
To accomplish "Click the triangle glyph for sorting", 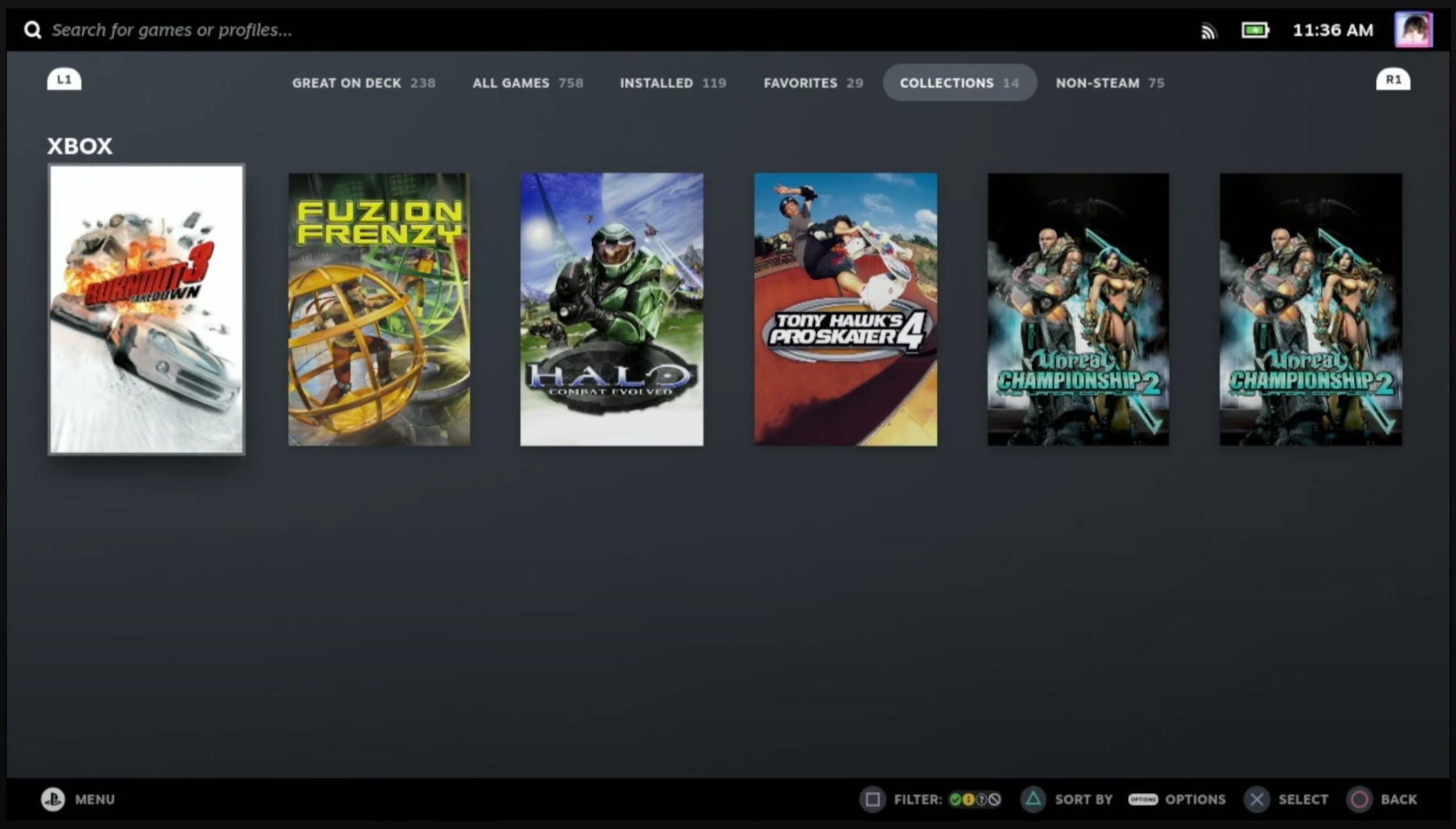I will 1033,799.
